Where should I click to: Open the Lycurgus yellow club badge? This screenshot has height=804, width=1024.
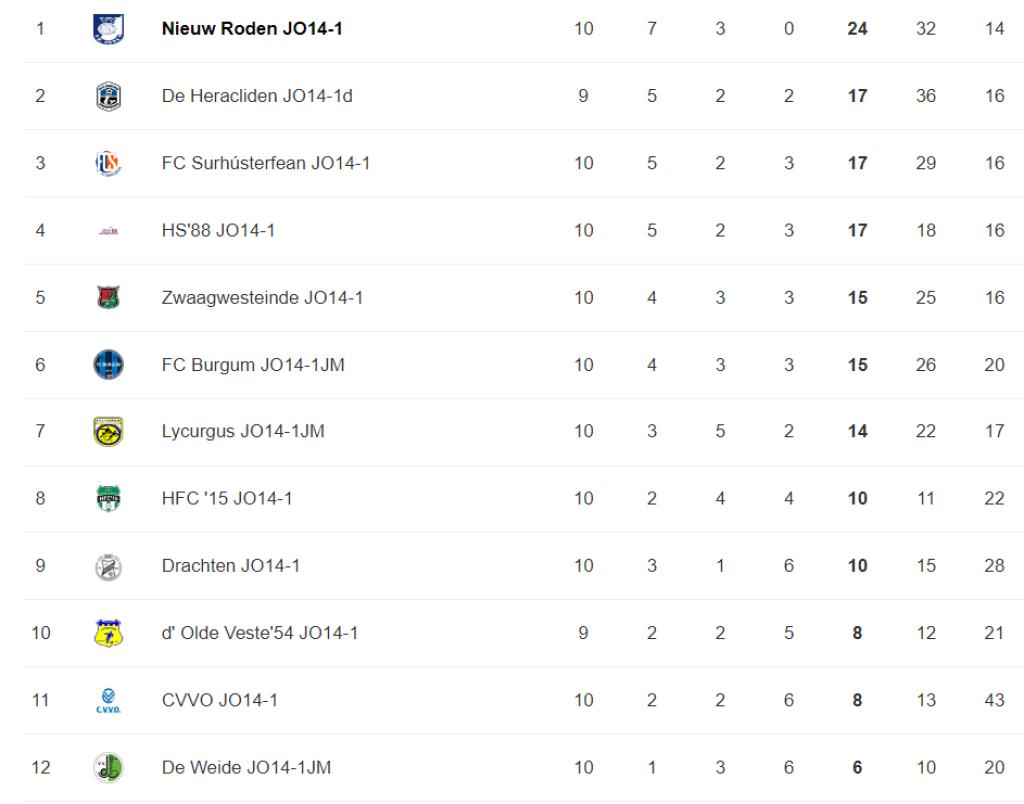[x=108, y=432]
